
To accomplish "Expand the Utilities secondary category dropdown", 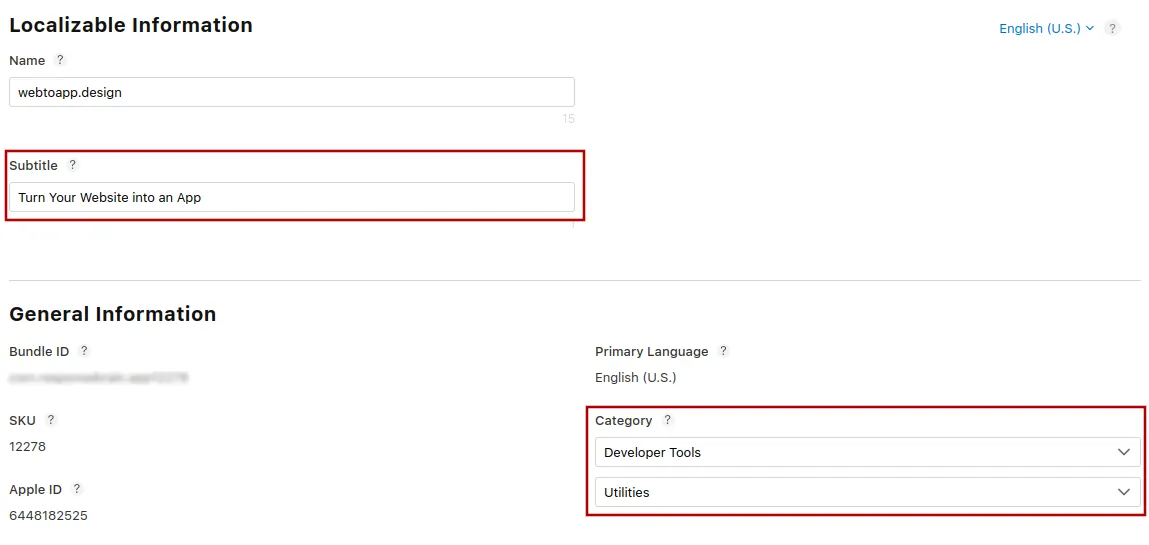I will point(868,492).
